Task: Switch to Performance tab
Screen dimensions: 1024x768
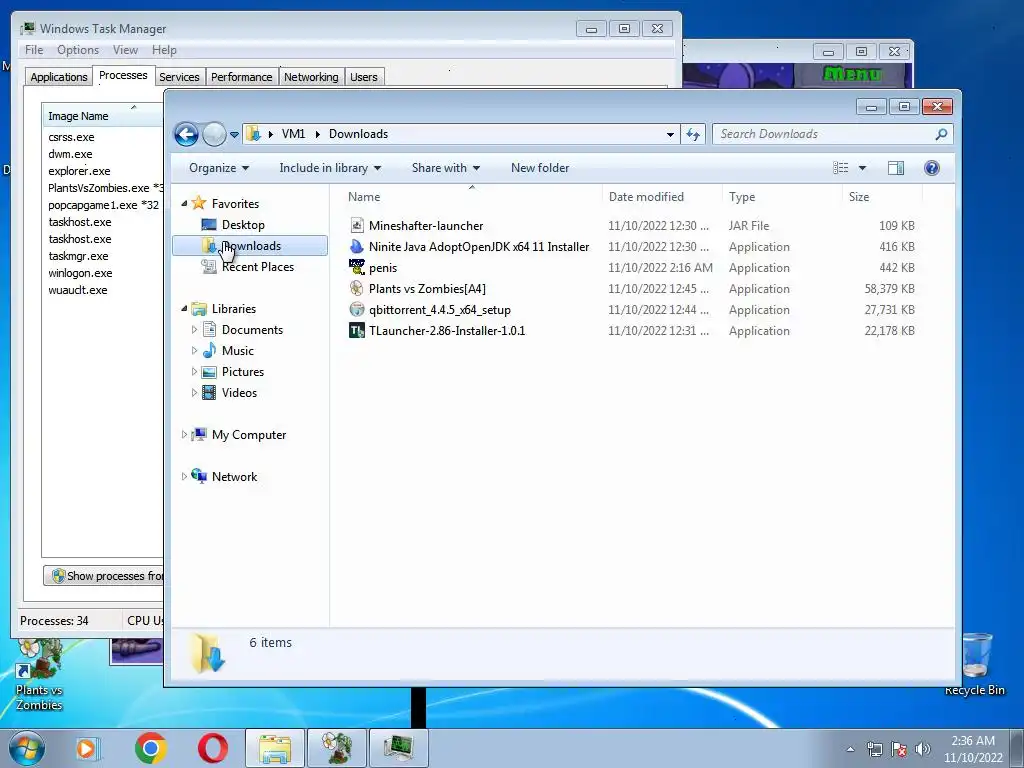Action: click(241, 77)
